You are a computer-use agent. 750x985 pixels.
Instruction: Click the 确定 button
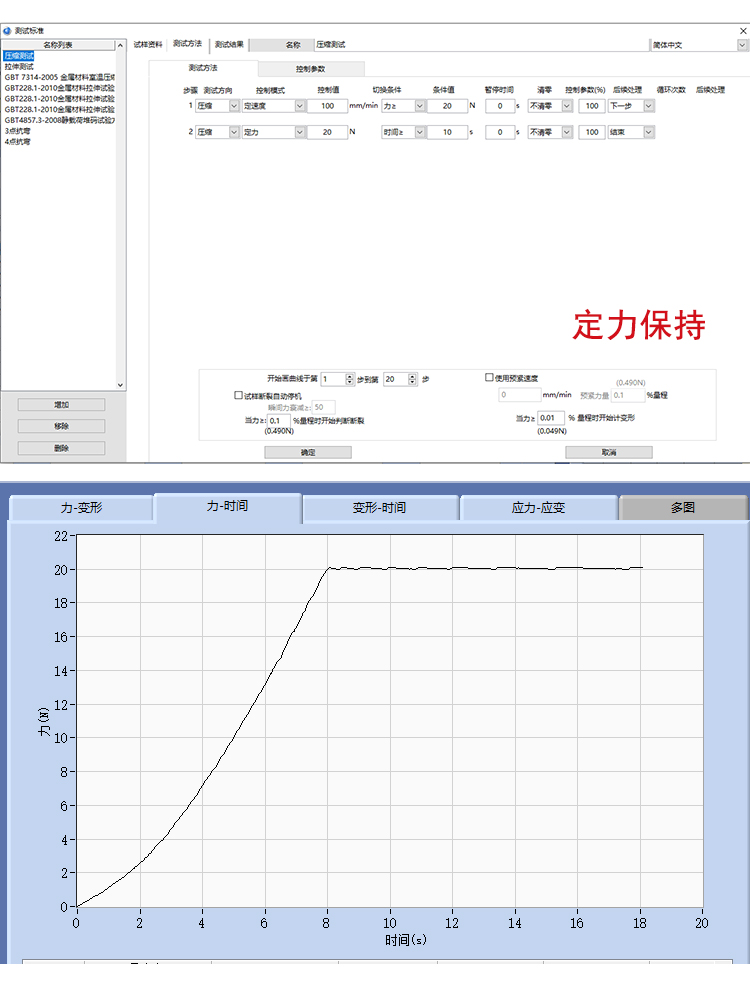308,453
